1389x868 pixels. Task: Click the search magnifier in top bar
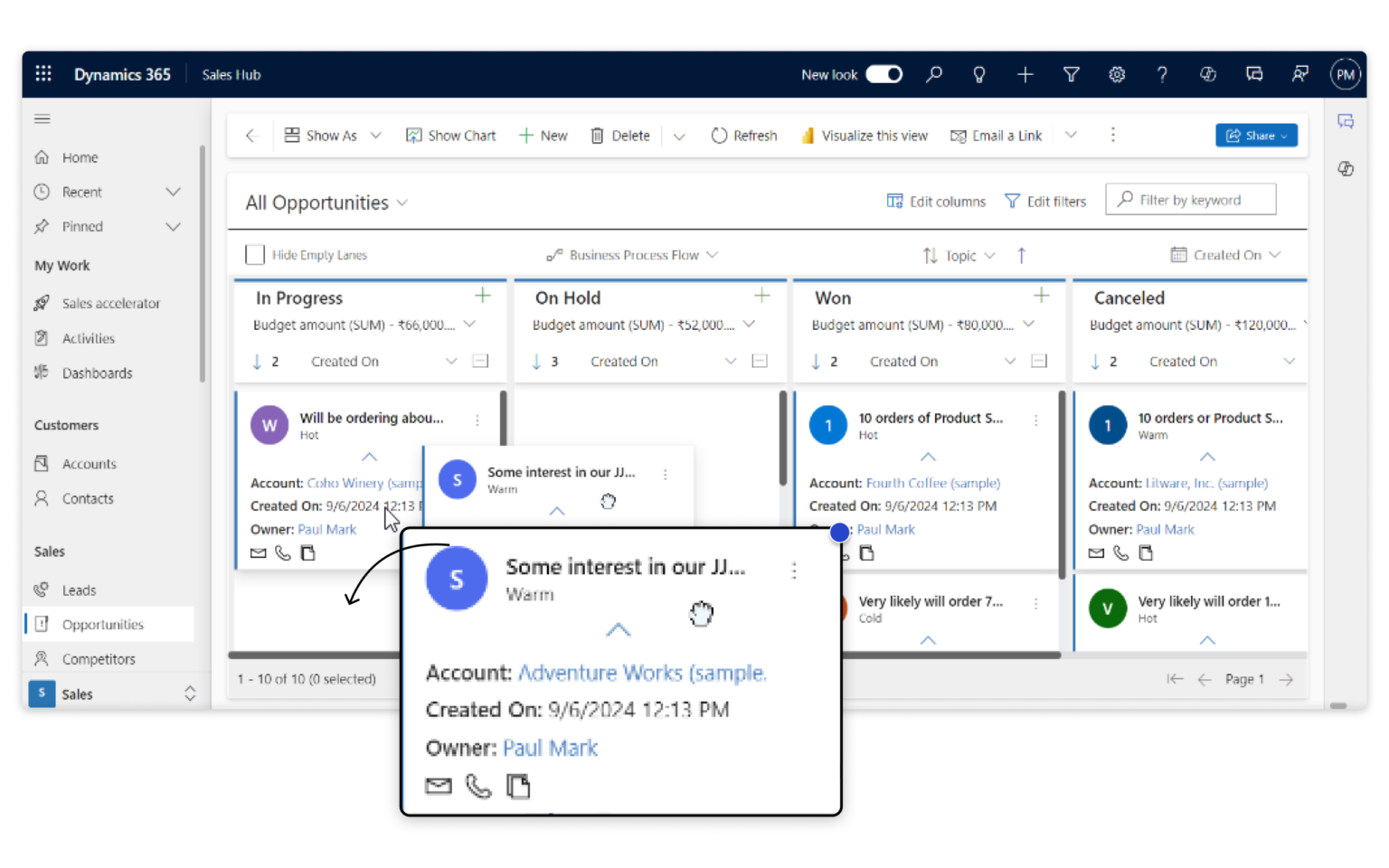[934, 74]
